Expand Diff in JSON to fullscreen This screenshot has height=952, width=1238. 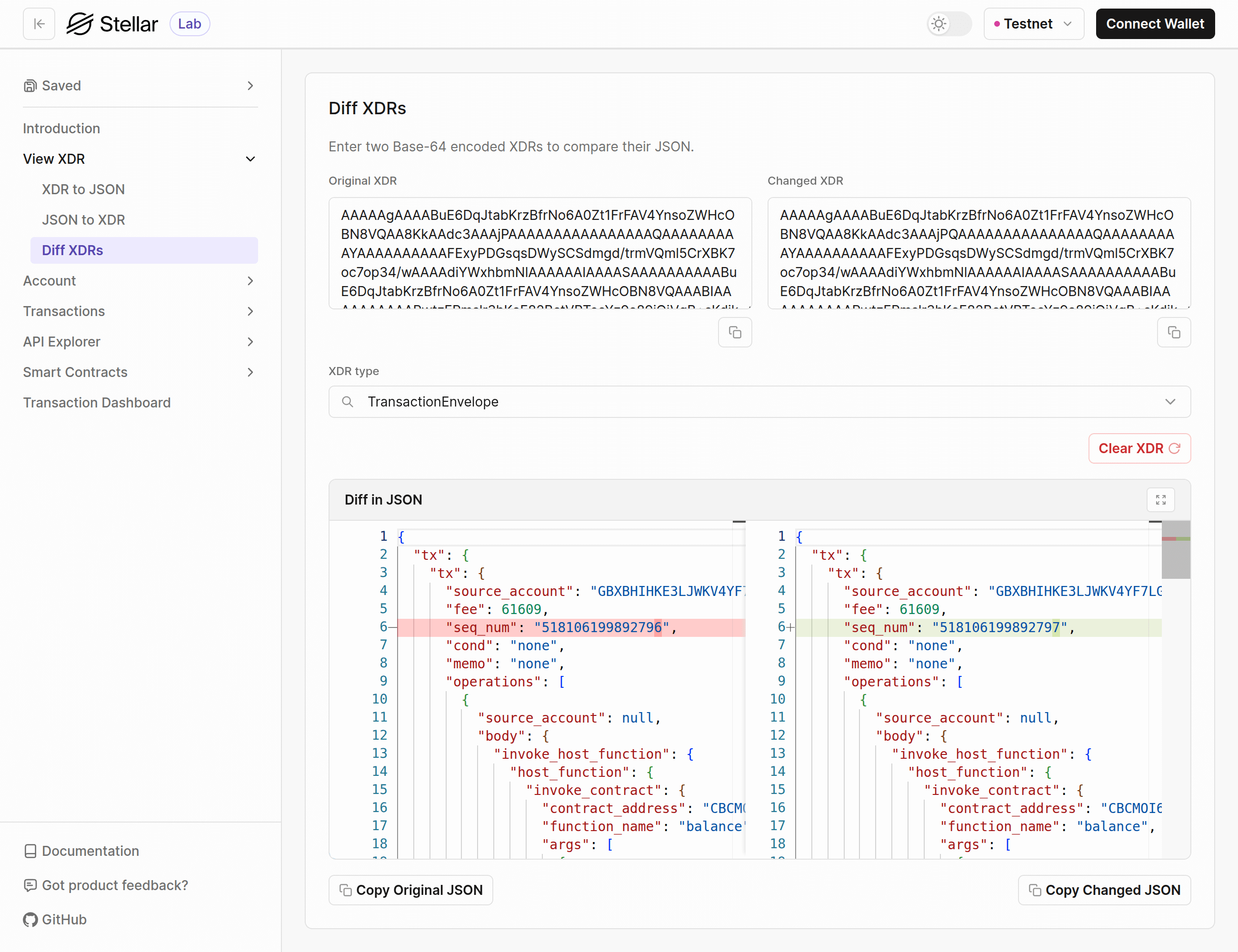(x=1160, y=500)
